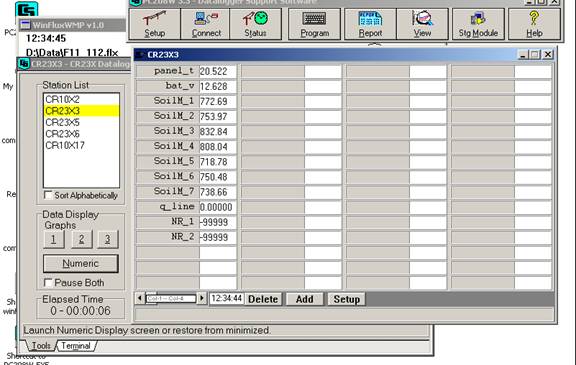The width and height of the screenshot is (576, 365).
Task: Click the 12:34:45 clock in WinFluxWMP window
Action: point(46,38)
